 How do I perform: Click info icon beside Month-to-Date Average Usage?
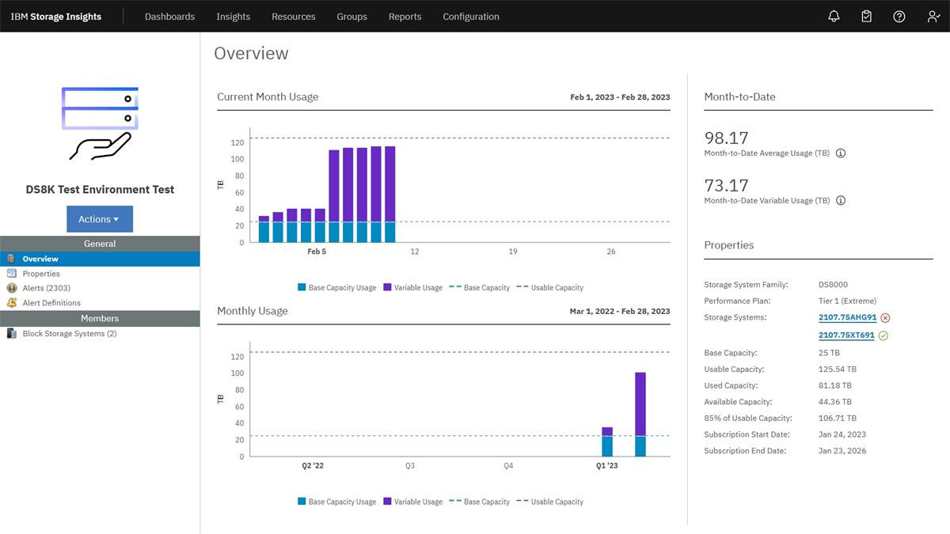841,153
